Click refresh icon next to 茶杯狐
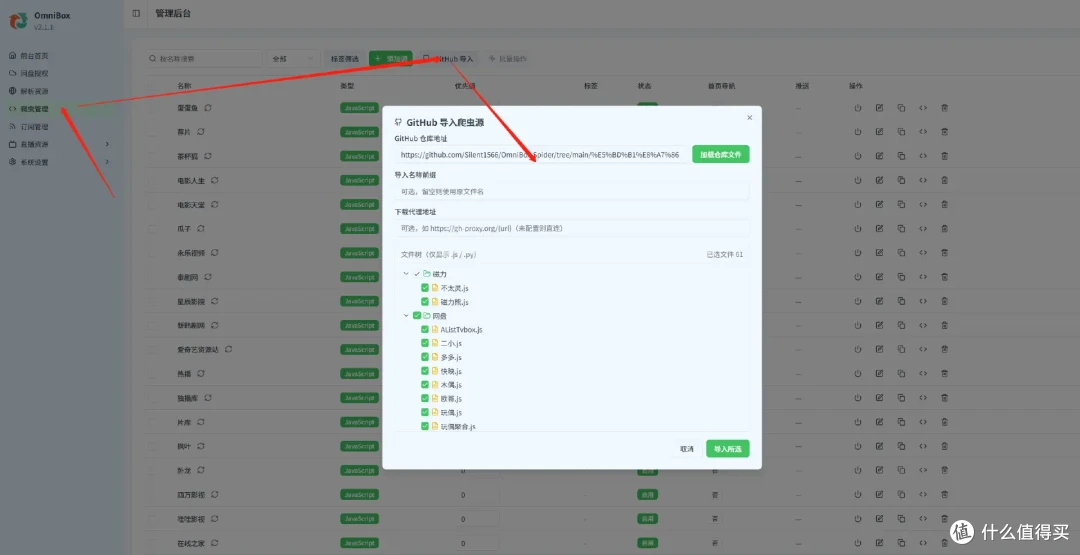The height and width of the screenshot is (555, 1080). [x=207, y=156]
